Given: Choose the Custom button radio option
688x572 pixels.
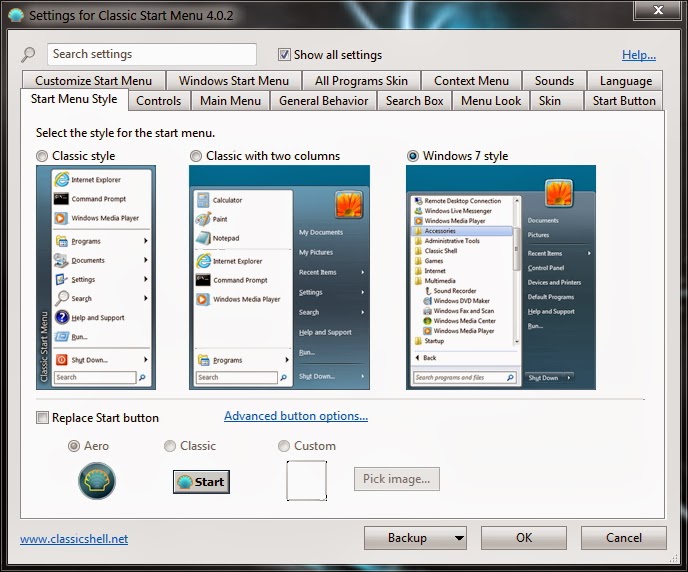Looking at the screenshot, I should pyautogui.click(x=284, y=446).
